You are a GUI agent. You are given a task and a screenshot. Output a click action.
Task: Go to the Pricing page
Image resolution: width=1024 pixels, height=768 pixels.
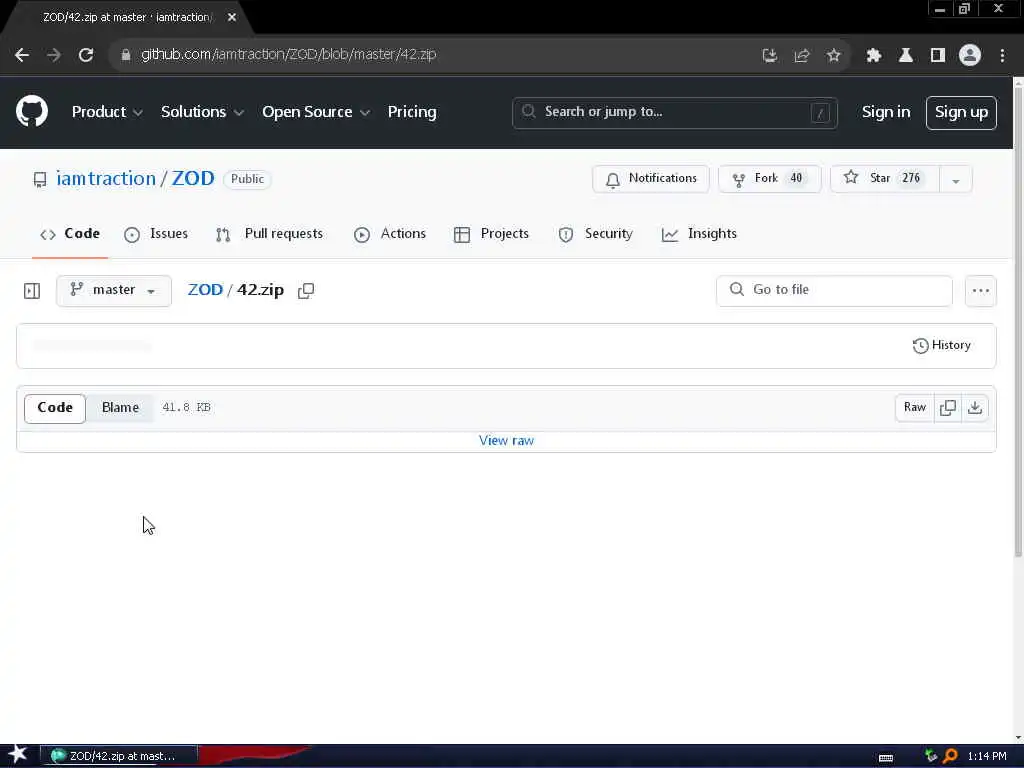412,112
